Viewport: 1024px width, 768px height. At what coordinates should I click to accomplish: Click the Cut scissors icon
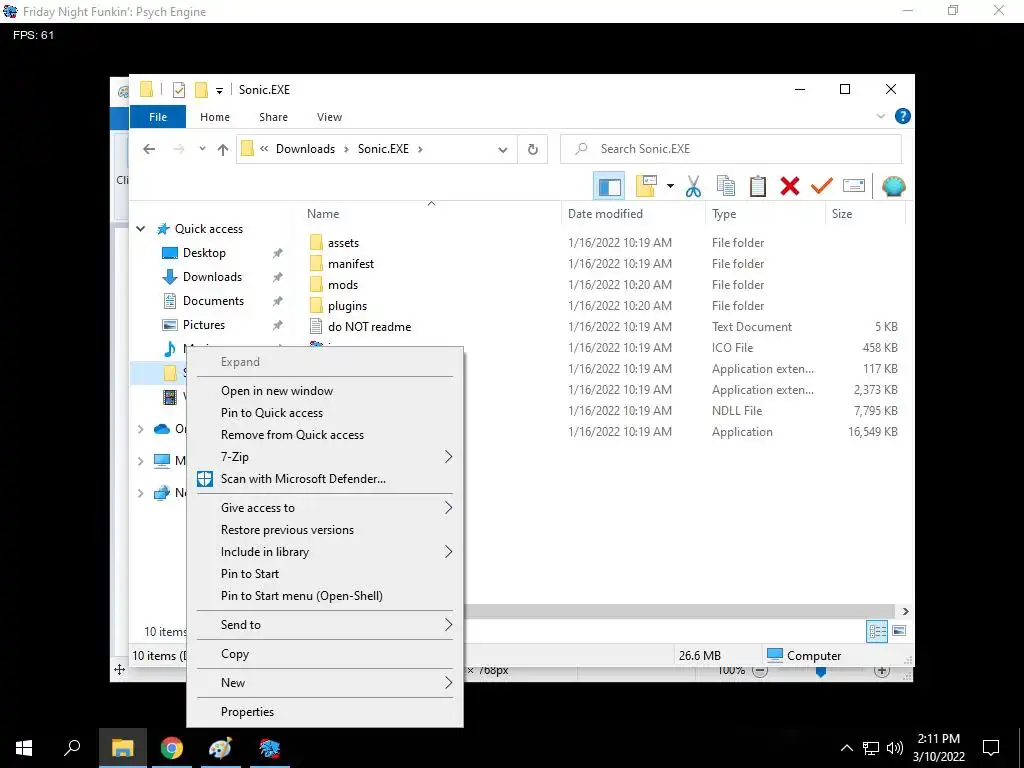[694, 187]
